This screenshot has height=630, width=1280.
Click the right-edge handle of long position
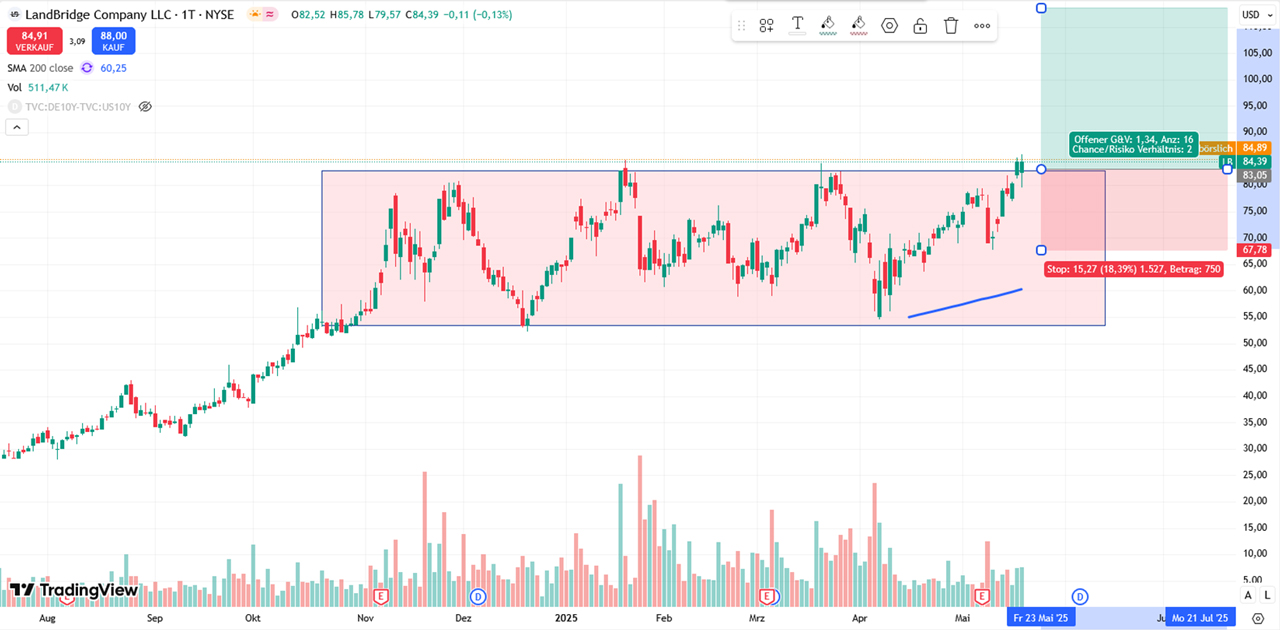tap(1227, 169)
